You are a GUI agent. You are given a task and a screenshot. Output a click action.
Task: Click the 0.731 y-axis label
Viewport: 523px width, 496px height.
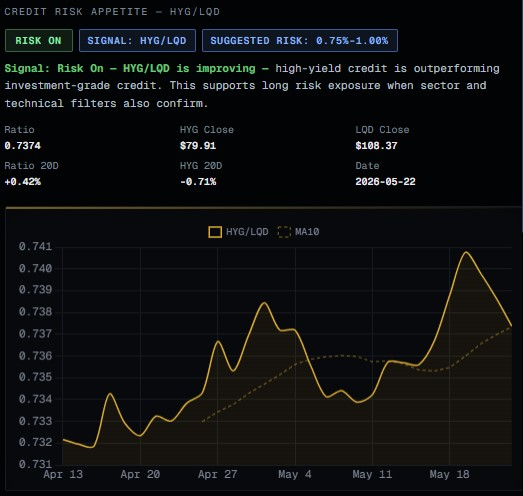click(x=35, y=464)
